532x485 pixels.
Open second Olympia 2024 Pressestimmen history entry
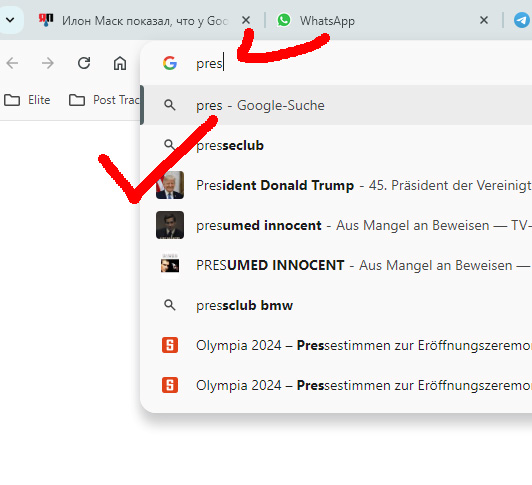coord(336,386)
